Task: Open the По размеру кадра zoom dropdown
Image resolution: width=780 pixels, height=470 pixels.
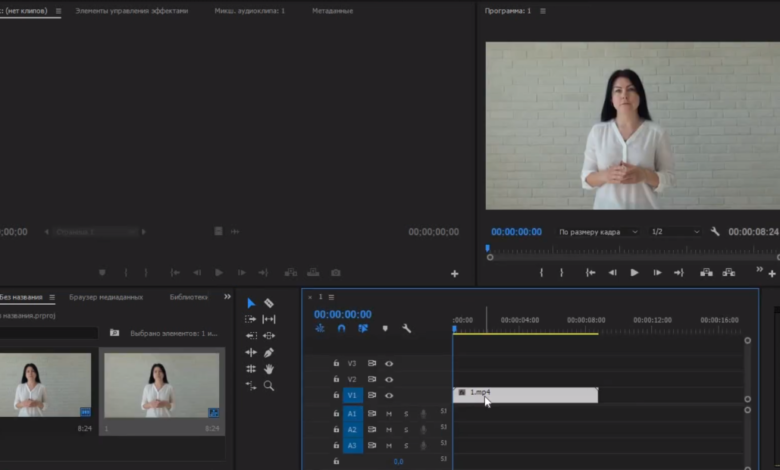Action: pyautogui.click(x=598, y=232)
